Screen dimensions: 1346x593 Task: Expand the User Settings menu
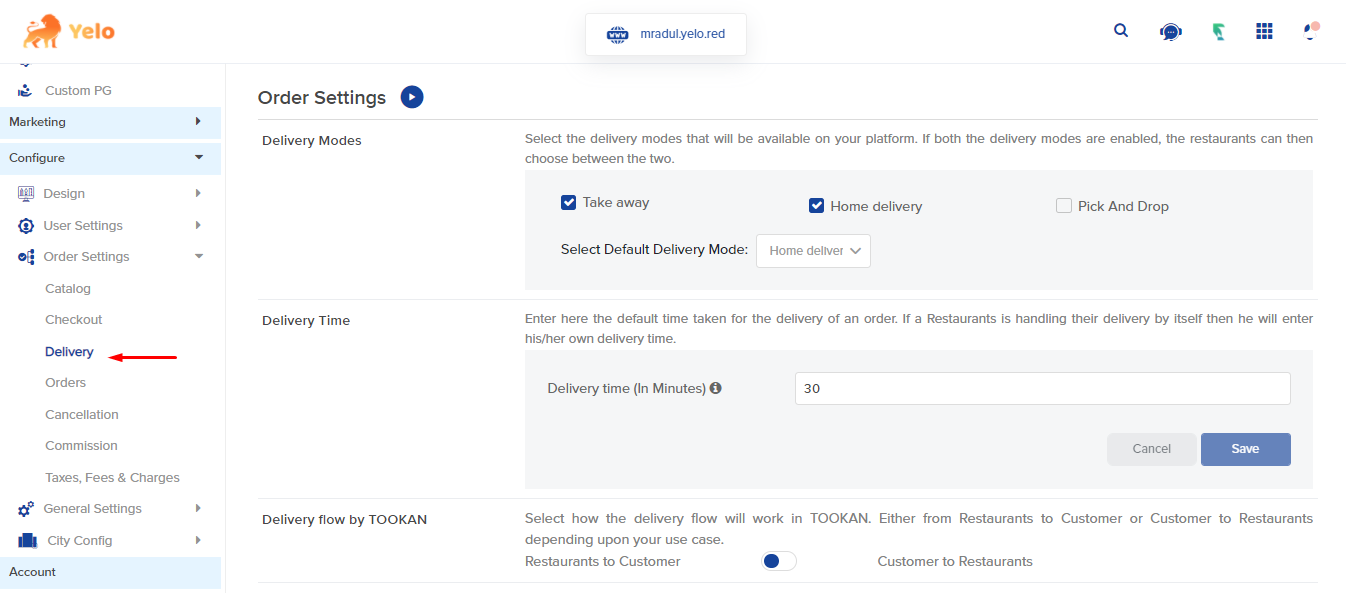click(x=84, y=225)
